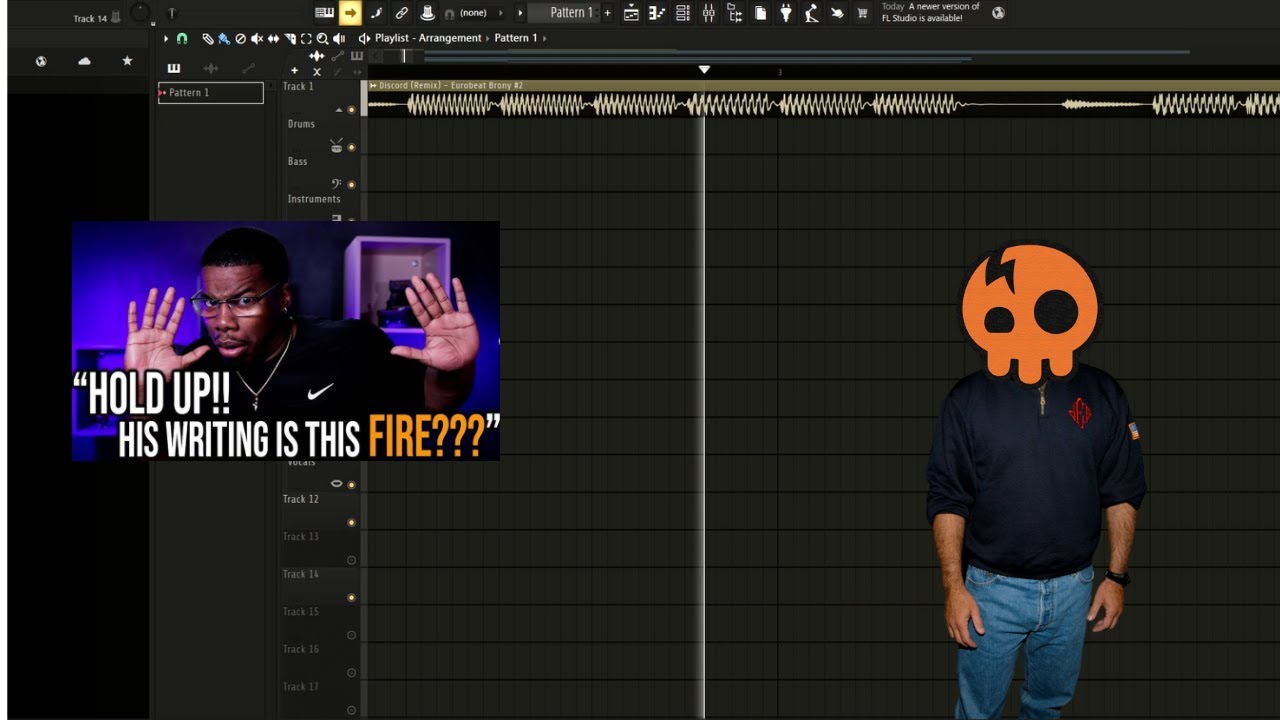This screenshot has width=1280, height=720.
Task: Click the Drums track drum icon
Action: tap(336, 146)
